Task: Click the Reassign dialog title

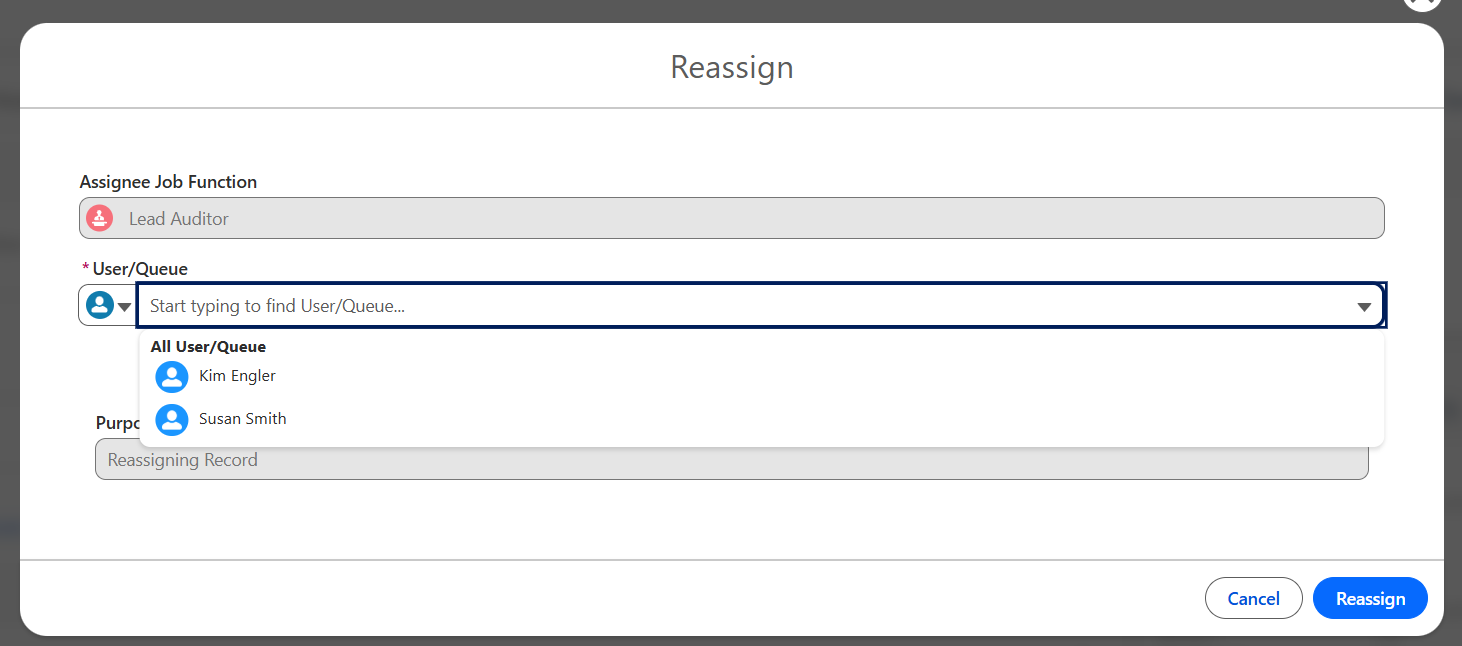Action: [x=731, y=67]
